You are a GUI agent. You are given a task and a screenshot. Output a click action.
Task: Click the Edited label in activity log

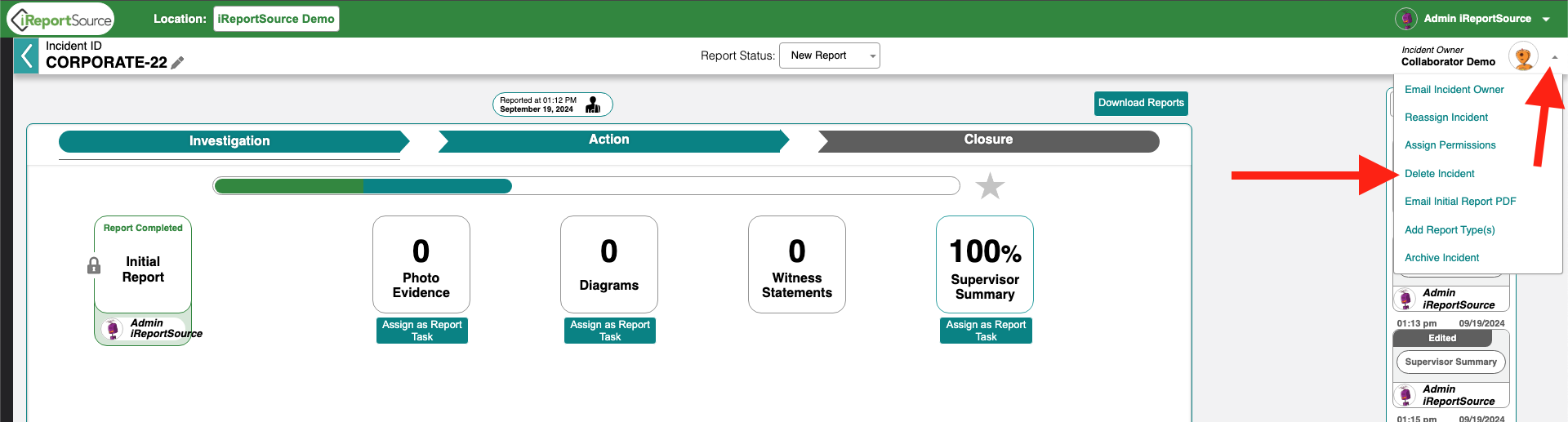click(x=1442, y=338)
